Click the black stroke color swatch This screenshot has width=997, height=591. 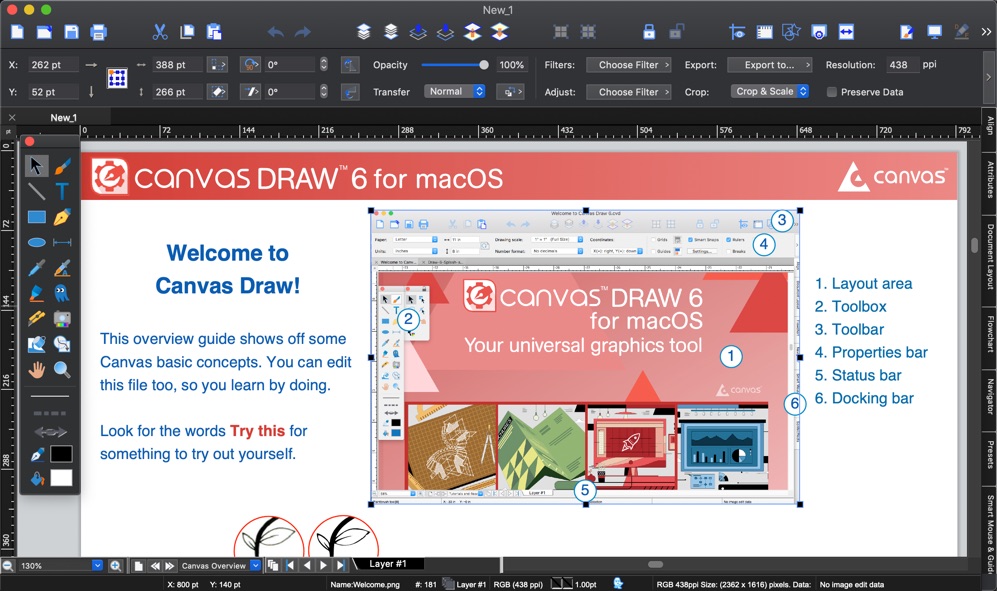pyautogui.click(x=61, y=454)
